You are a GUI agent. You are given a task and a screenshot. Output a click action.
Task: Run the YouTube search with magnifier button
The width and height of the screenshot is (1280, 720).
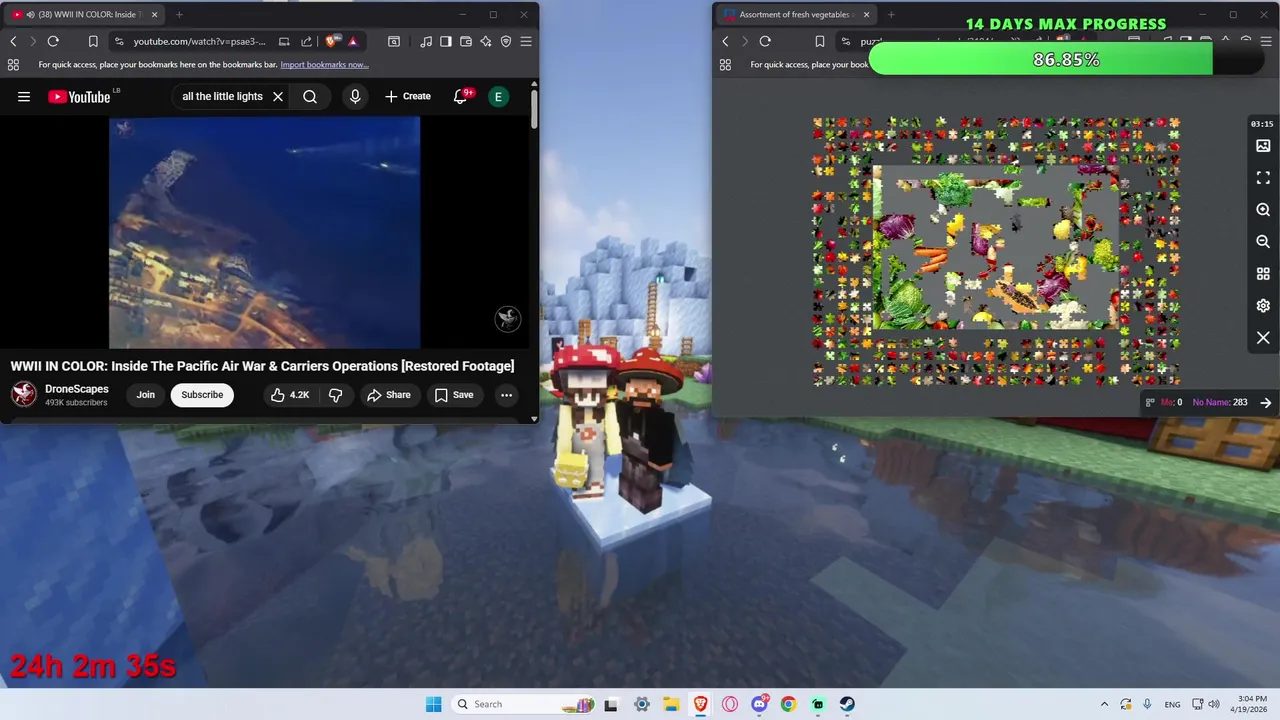310,97
